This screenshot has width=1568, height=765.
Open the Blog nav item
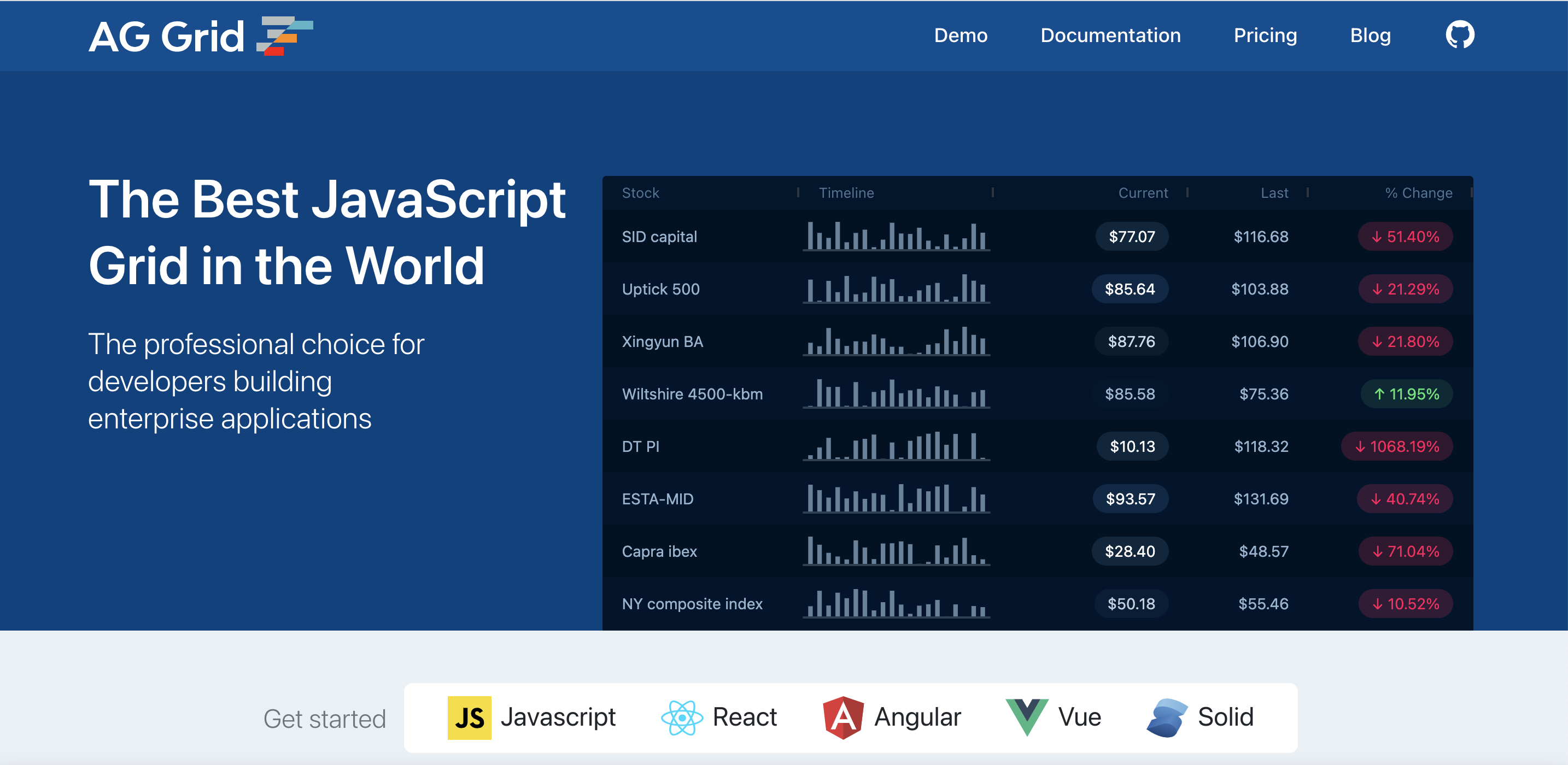click(x=1370, y=36)
